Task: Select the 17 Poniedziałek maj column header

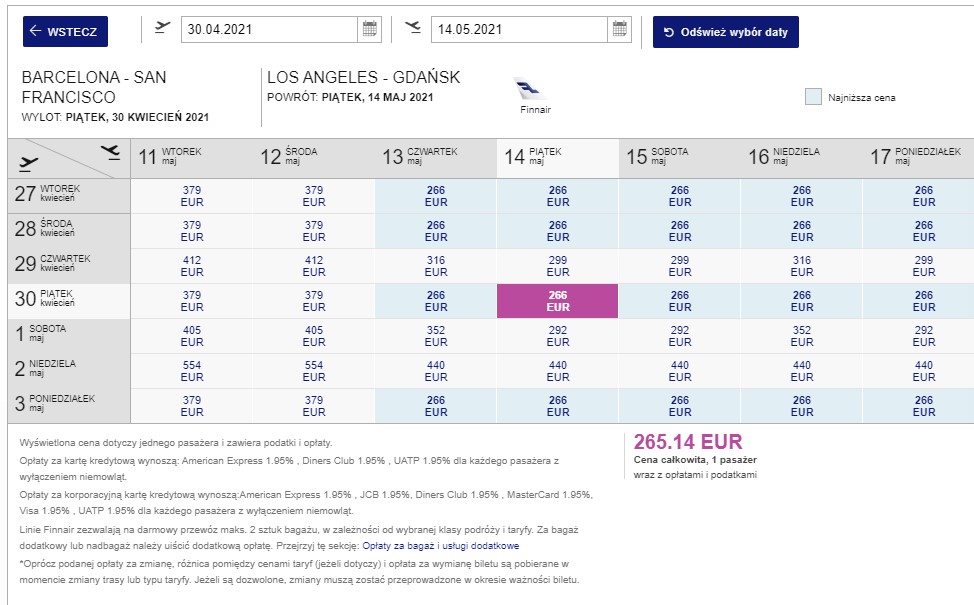Action: click(x=918, y=158)
